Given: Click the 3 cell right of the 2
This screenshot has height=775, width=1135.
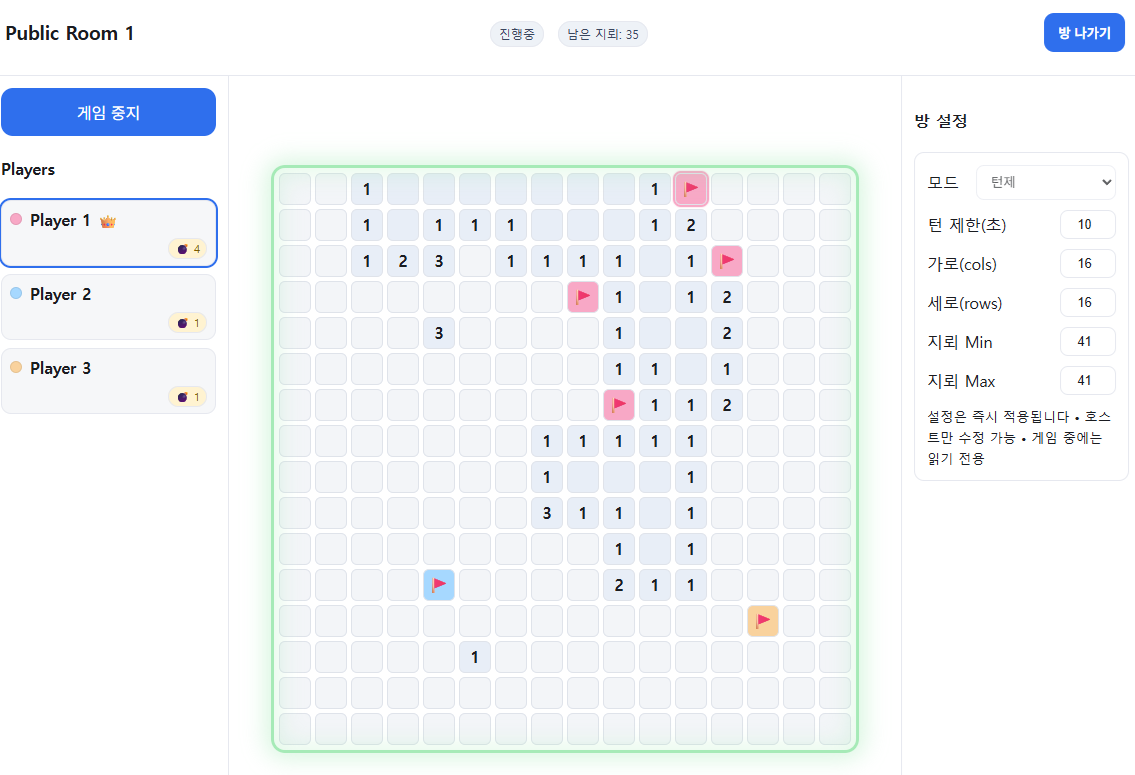Looking at the screenshot, I should pyautogui.click(x=439, y=261).
